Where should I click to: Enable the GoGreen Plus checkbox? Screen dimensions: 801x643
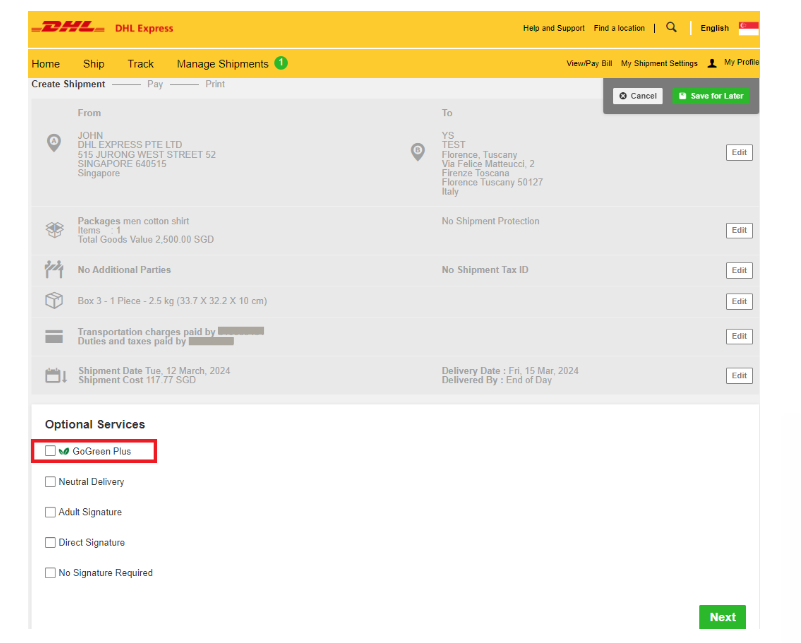[x=50, y=450]
